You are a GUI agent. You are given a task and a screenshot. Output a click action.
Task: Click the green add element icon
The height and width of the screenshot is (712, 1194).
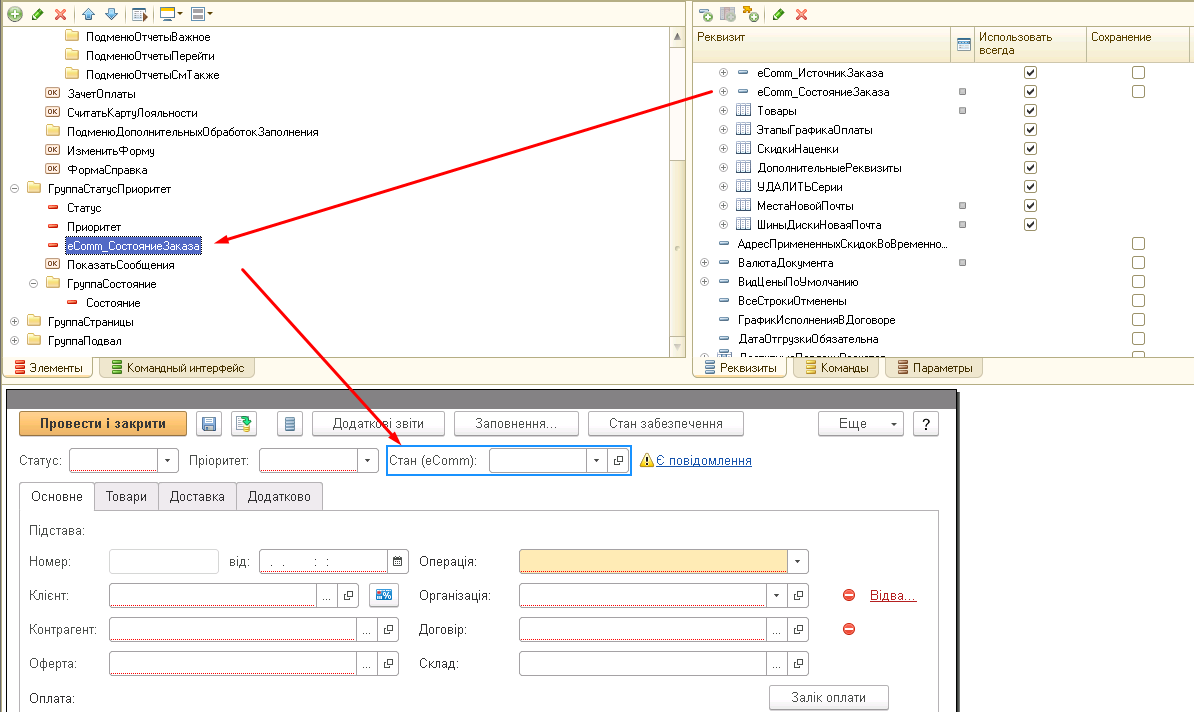[x=14, y=14]
